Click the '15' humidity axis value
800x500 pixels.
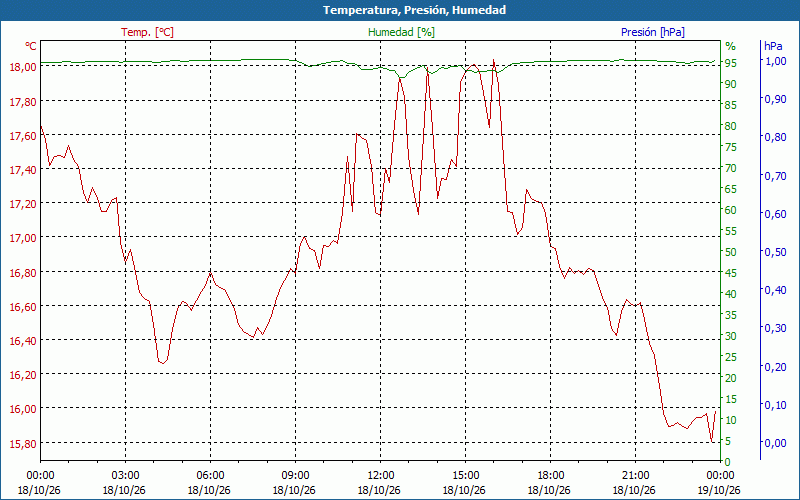point(731,399)
